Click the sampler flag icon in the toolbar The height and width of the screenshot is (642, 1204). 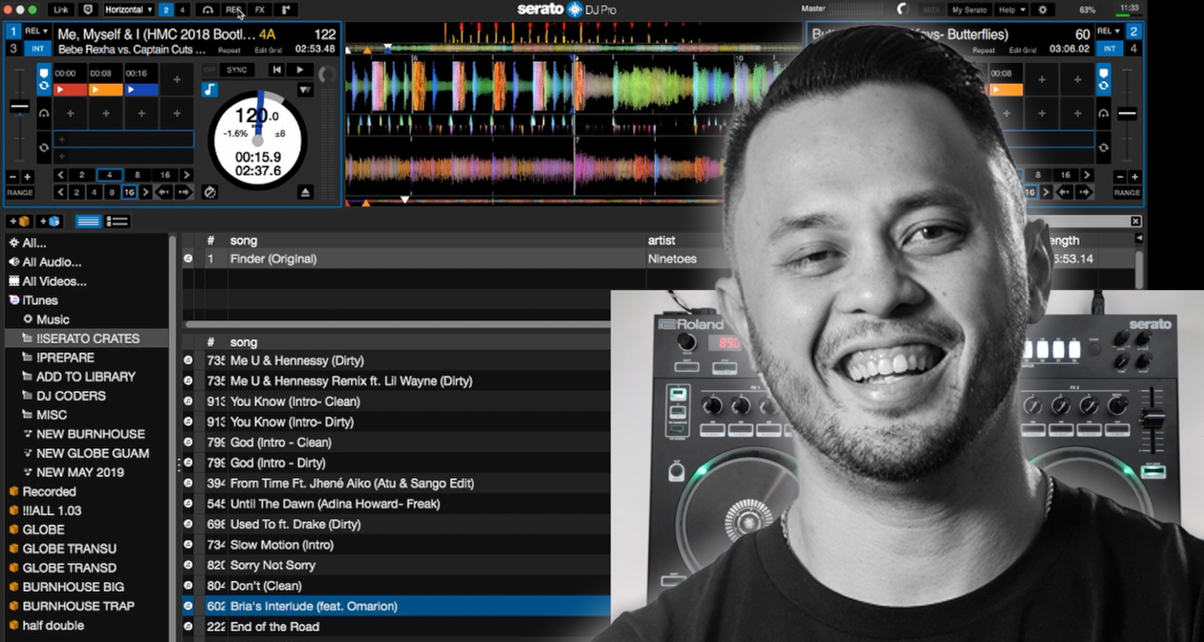tap(286, 9)
